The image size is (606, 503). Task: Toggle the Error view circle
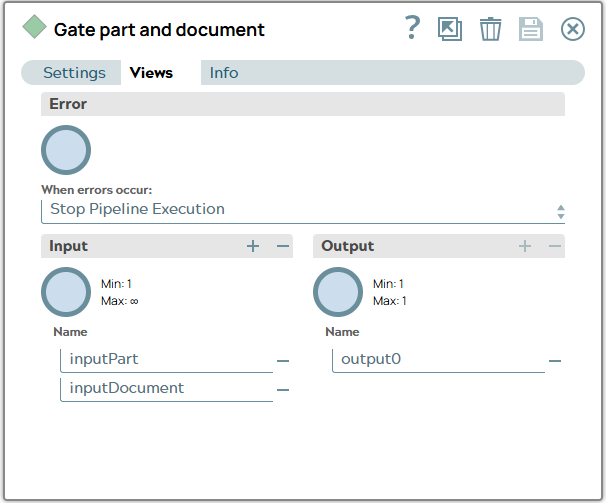pyautogui.click(x=66, y=150)
